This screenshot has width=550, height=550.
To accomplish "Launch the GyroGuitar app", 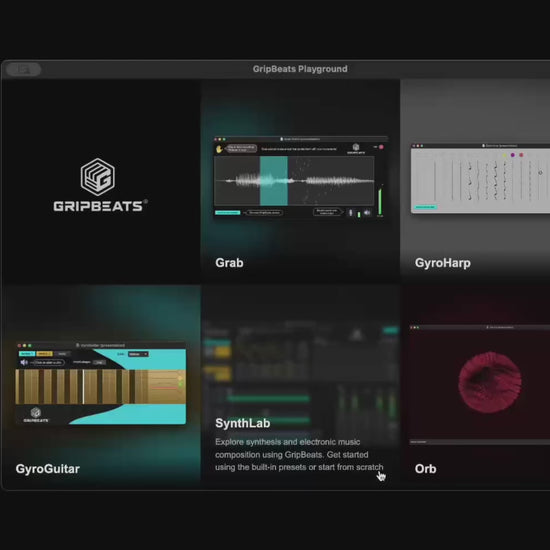I will coord(101,387).
